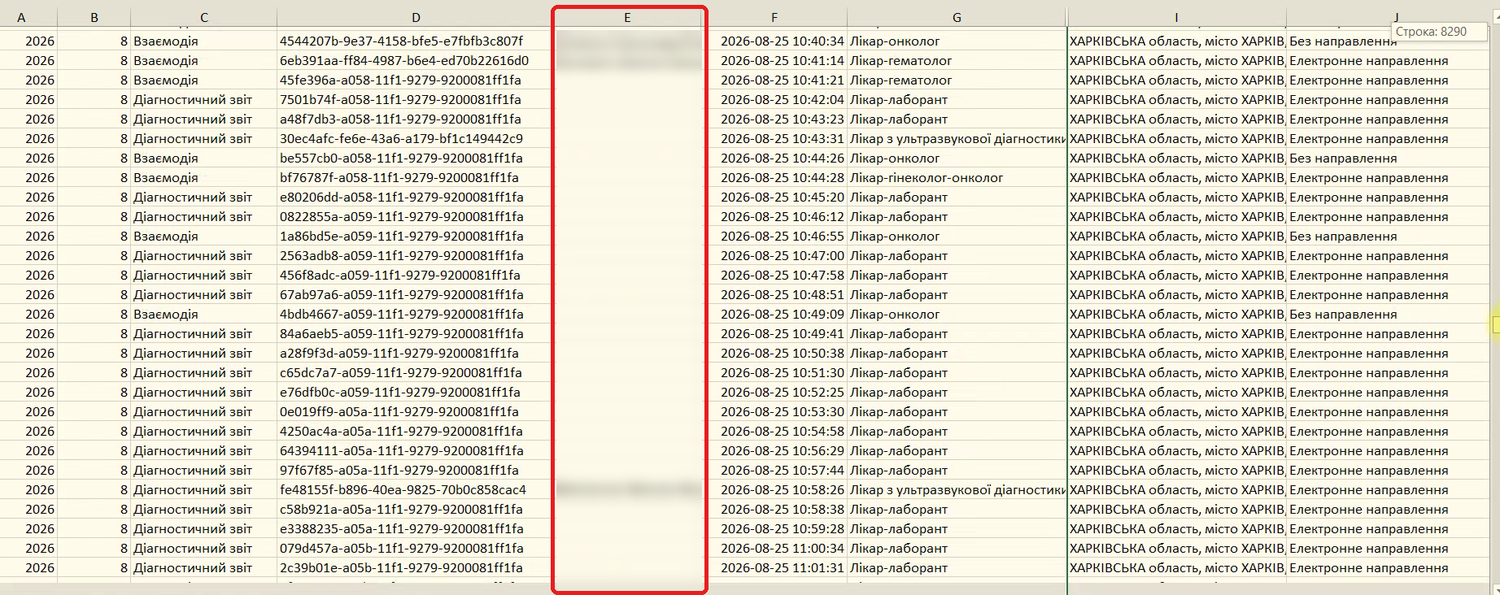Select the 10:56:29 timestamp cell
The width and height of the screenshot is (1500, 595).
[782, 451]
